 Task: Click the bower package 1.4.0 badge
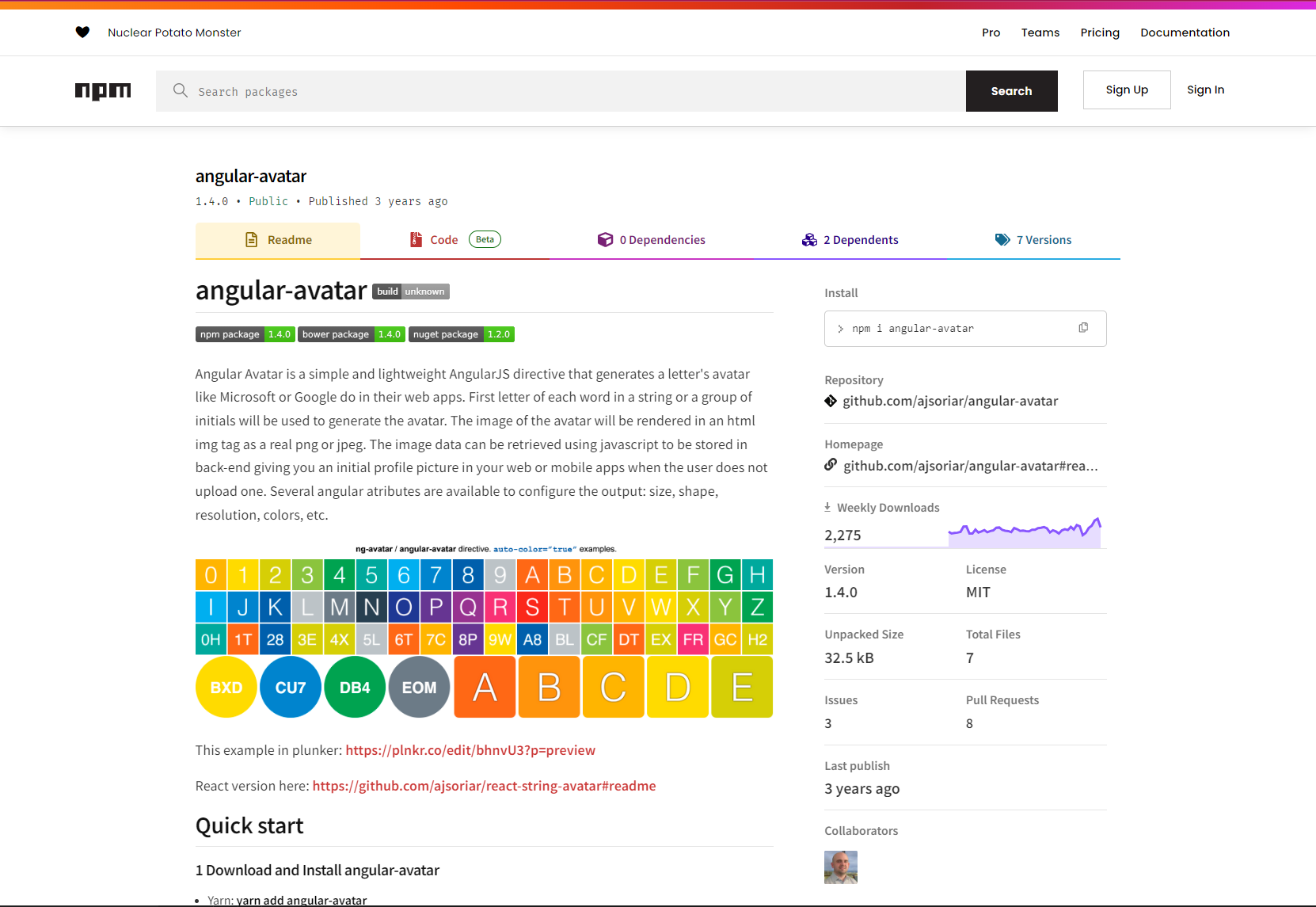pos(352,334)
